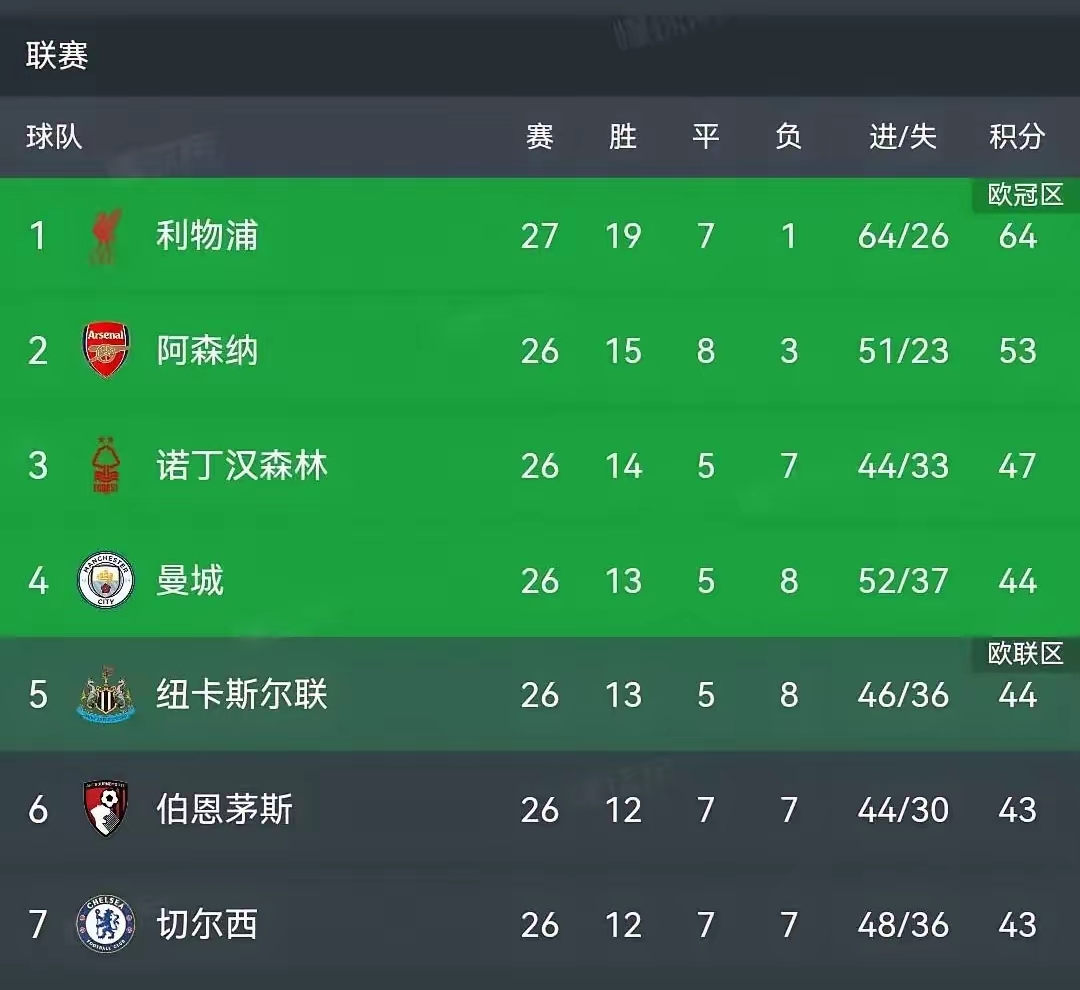Screen dimensions: 1080x990
Task: Select the 诺丁汉森林 team row name
Action: pos(242,466)
